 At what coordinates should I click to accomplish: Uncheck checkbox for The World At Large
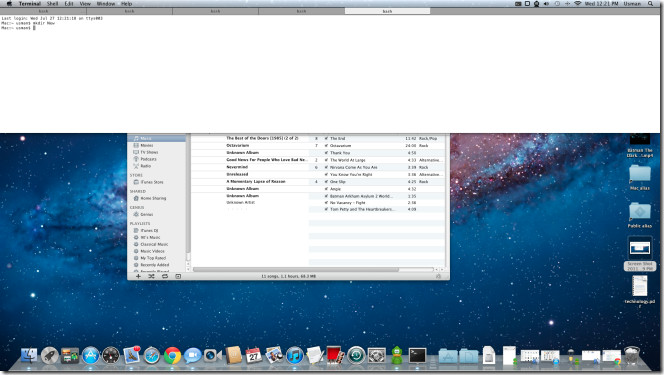pos(326,160)
